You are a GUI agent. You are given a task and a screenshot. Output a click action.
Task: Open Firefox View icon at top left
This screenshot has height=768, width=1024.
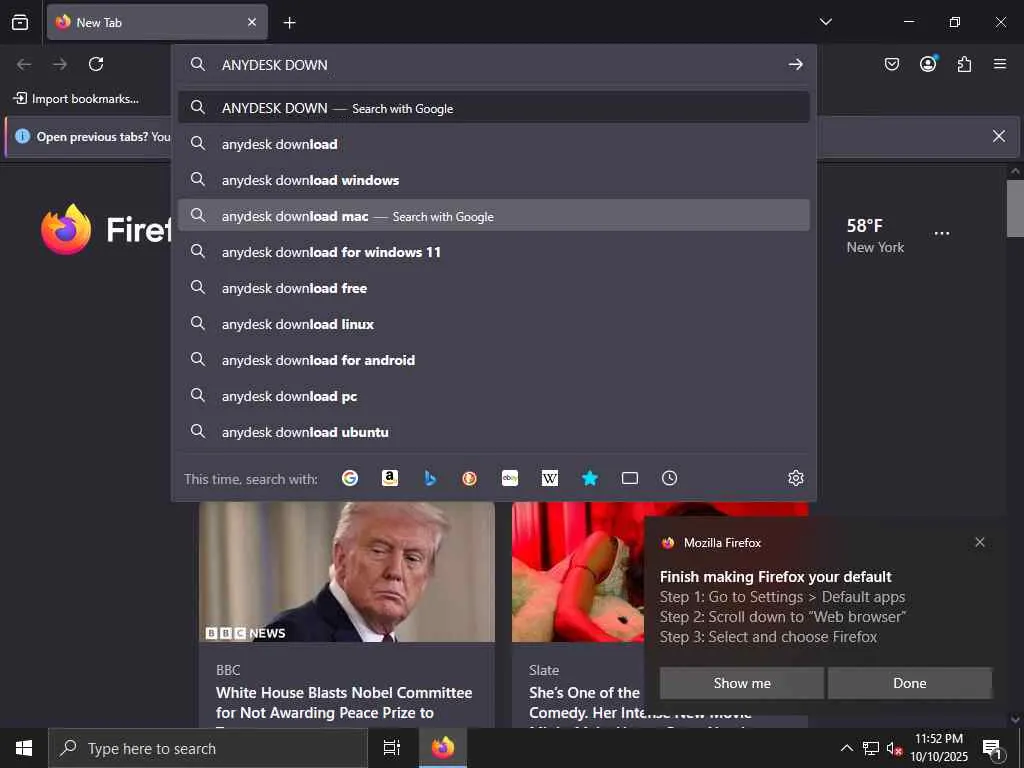click(20, 22)
